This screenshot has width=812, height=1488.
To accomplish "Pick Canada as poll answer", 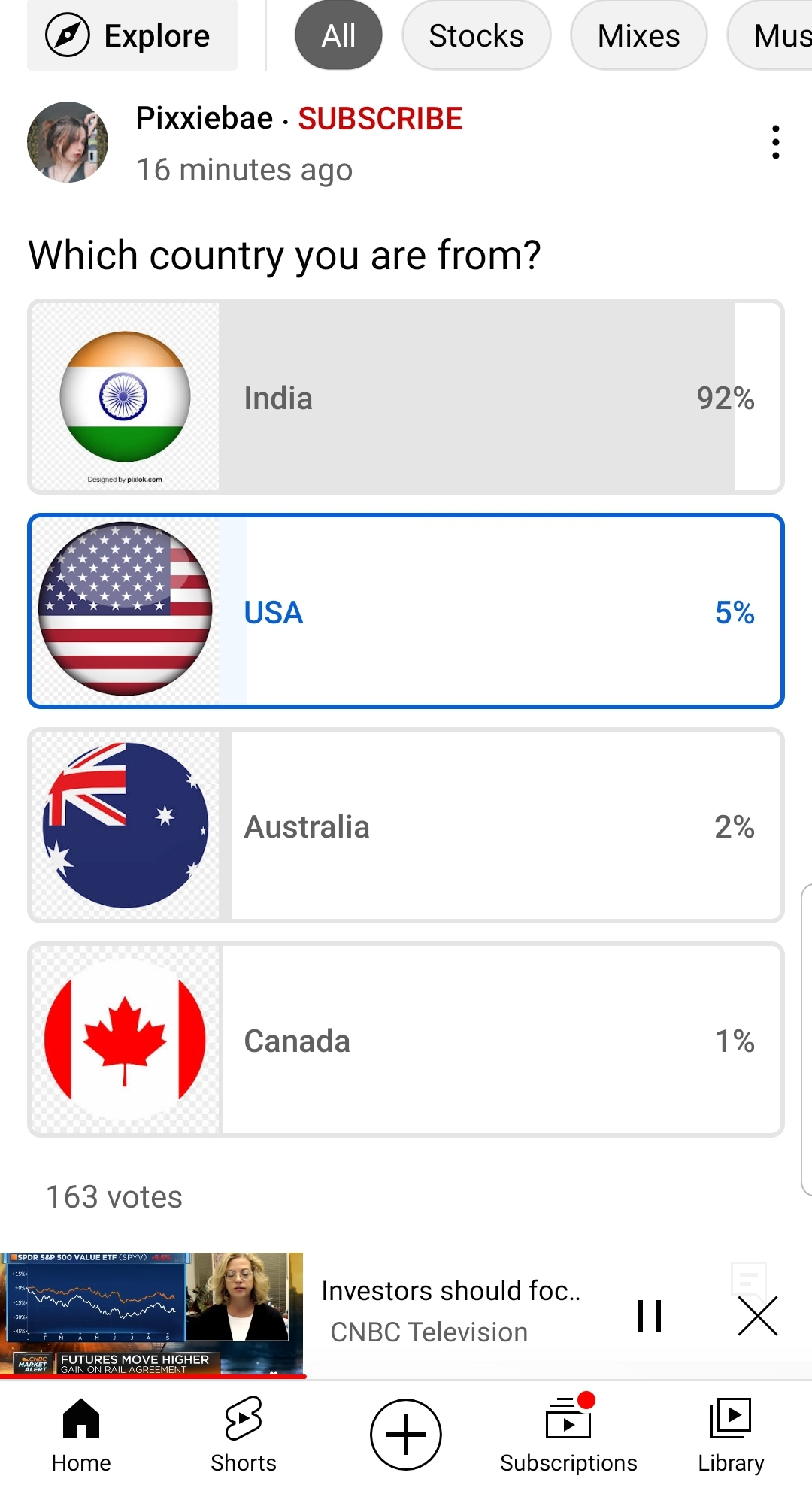I will [x=406, y=1040].
